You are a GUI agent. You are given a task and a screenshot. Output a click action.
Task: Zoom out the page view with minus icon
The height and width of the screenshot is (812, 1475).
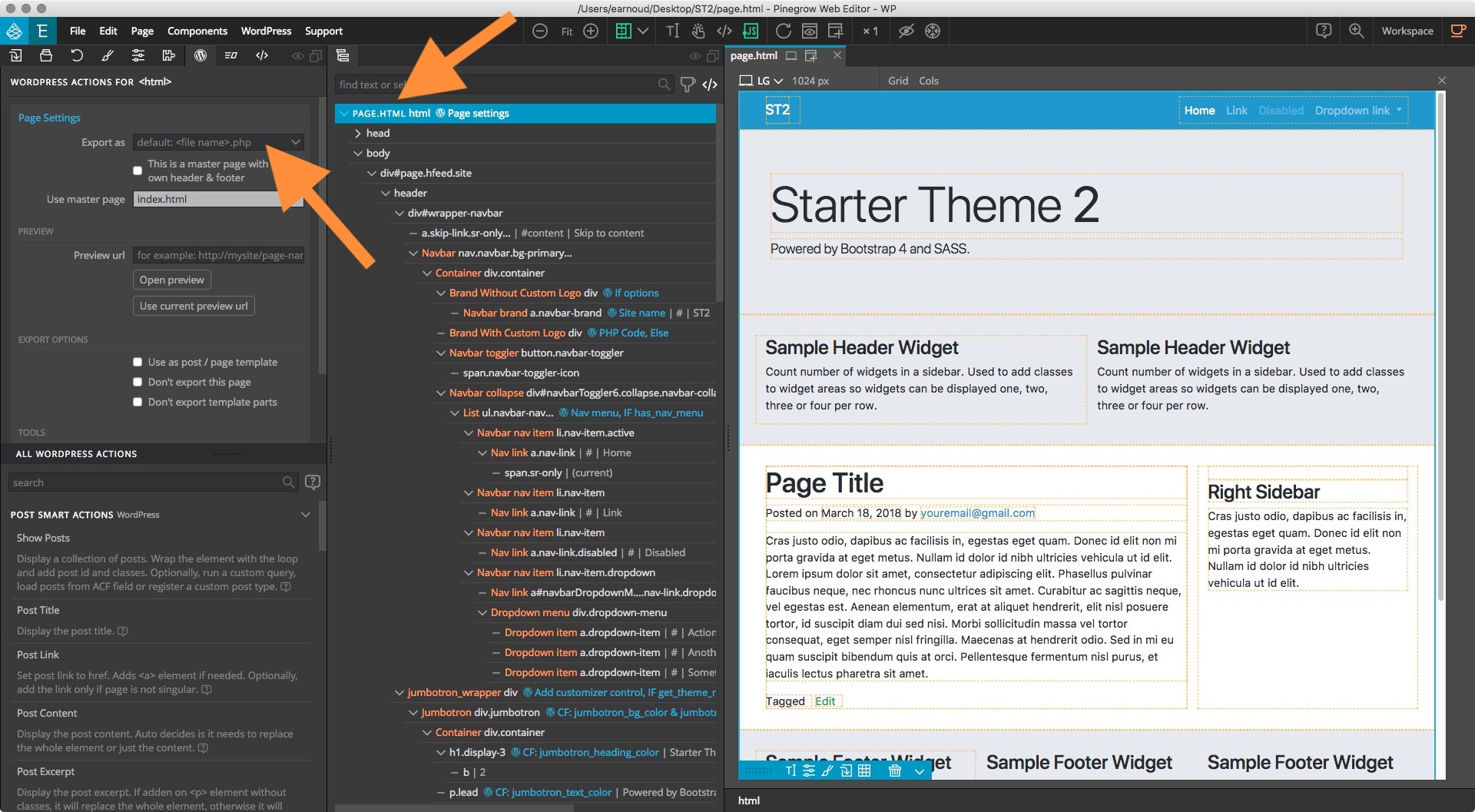coord(540,31)
